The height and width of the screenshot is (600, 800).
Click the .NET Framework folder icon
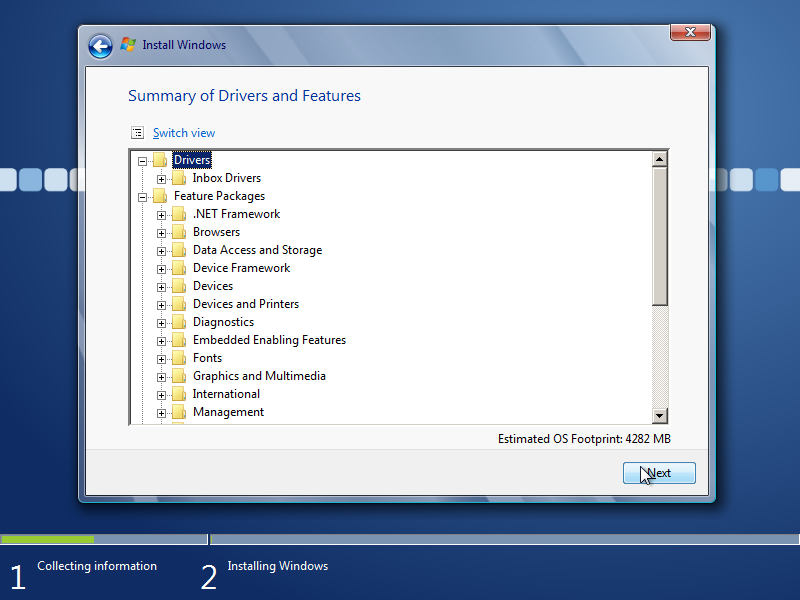click(x=179, y=213)
